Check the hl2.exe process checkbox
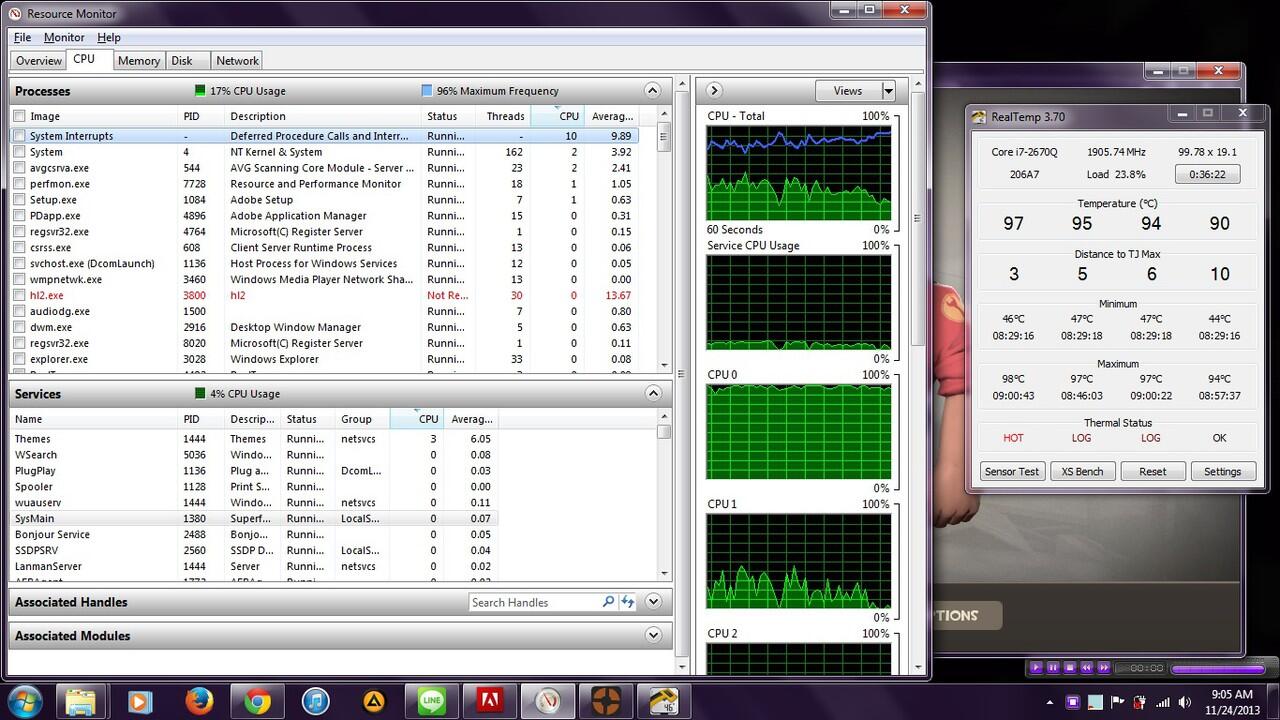The image size is (1280, 720). click(19, 296)
